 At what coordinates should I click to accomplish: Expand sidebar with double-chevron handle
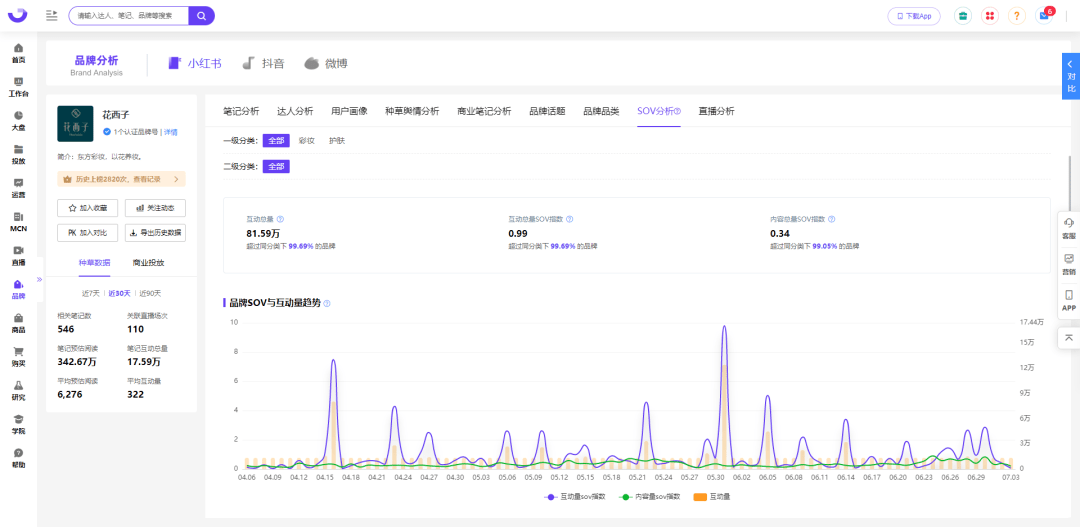(x=39, y=280)
